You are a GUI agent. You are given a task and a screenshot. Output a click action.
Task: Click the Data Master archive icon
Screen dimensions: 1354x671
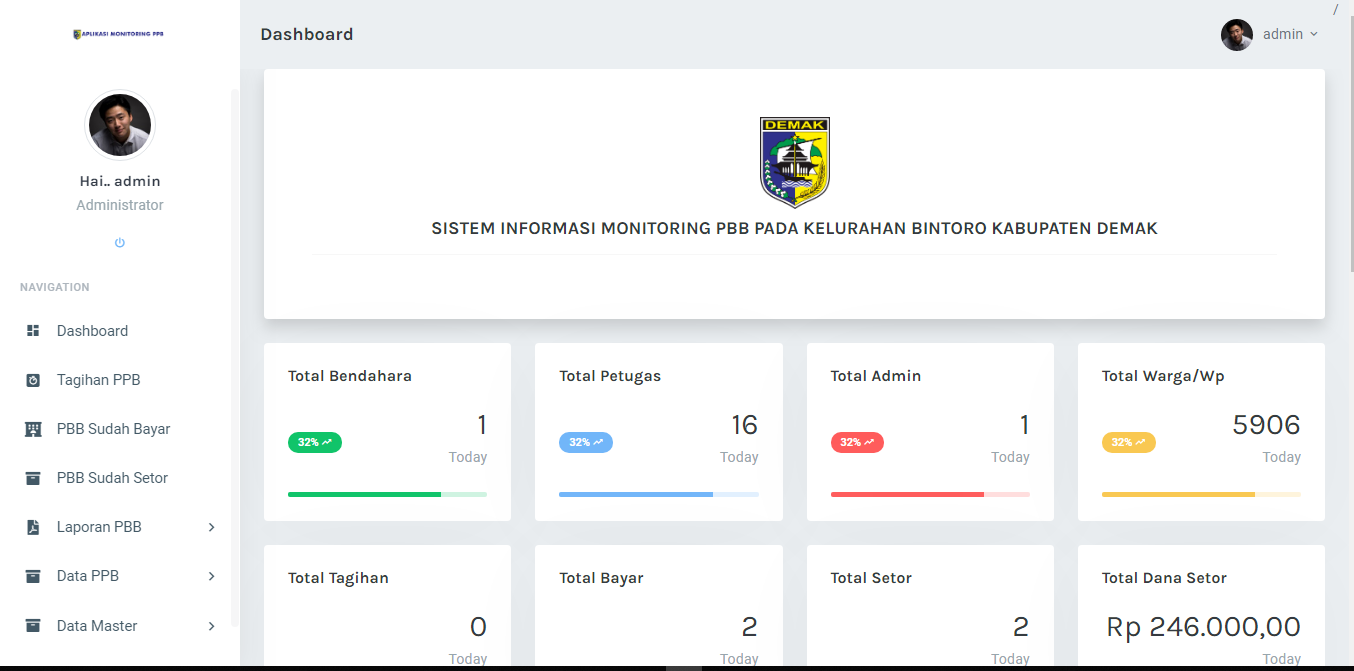[x=33, y=626]
